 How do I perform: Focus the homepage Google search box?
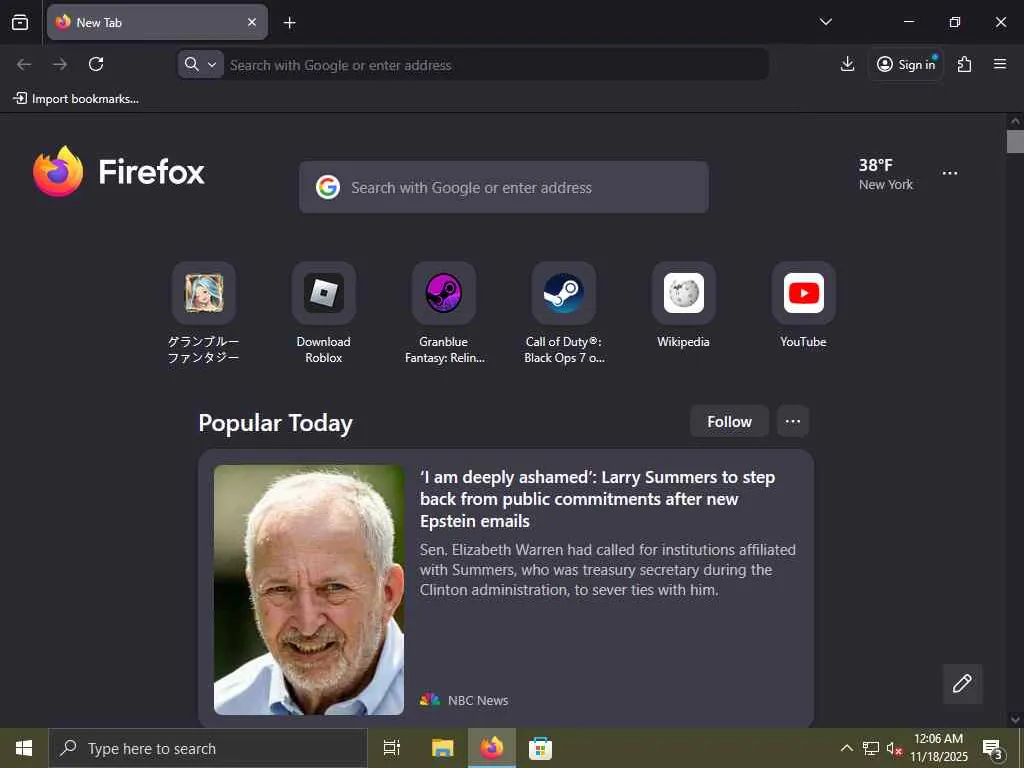click(x=504, y=187)
